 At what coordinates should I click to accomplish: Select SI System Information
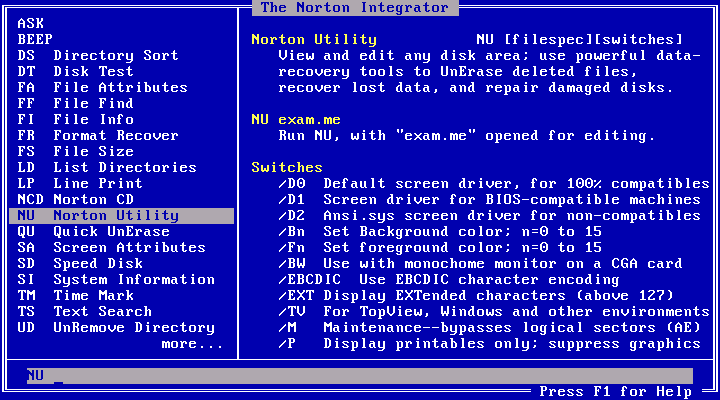(116, 280)
